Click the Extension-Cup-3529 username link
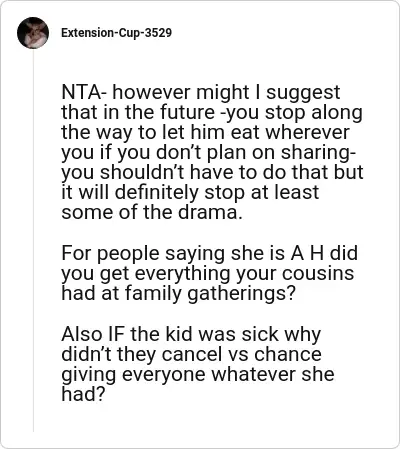 tap(116, 33)
